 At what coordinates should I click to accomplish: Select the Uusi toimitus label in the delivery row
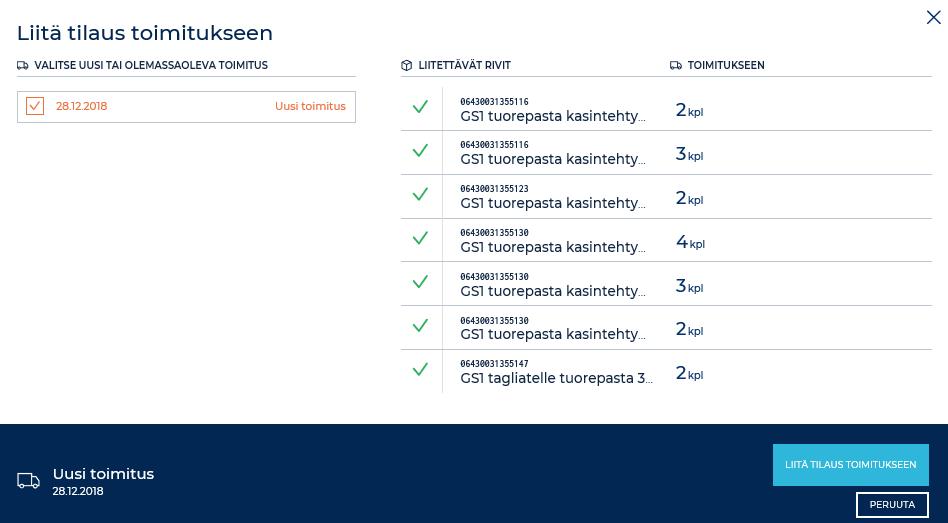(310, 106)
